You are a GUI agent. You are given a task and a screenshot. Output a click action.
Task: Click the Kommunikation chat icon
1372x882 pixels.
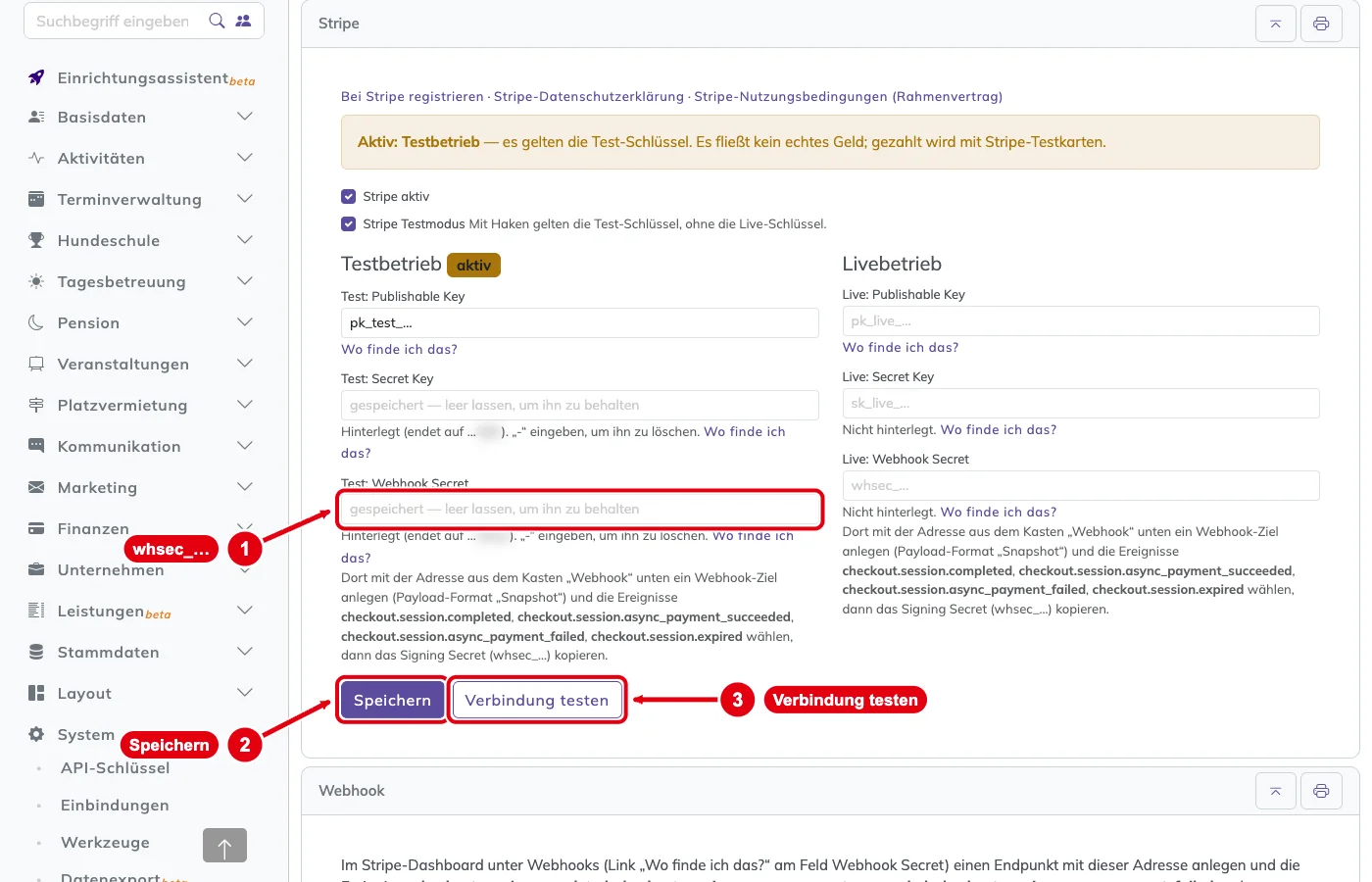tap(36, 446)
